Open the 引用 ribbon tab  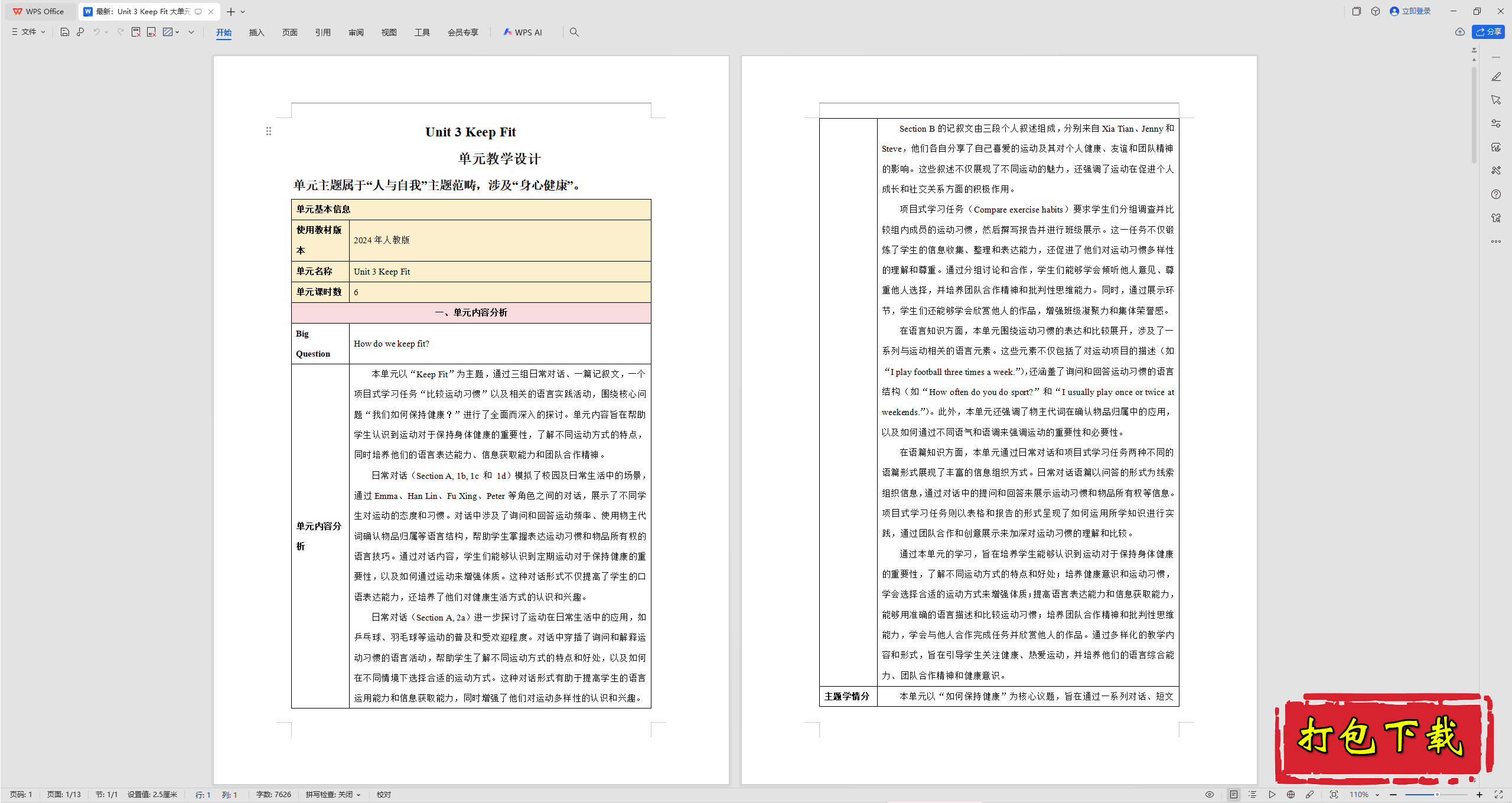click(322, 32)
